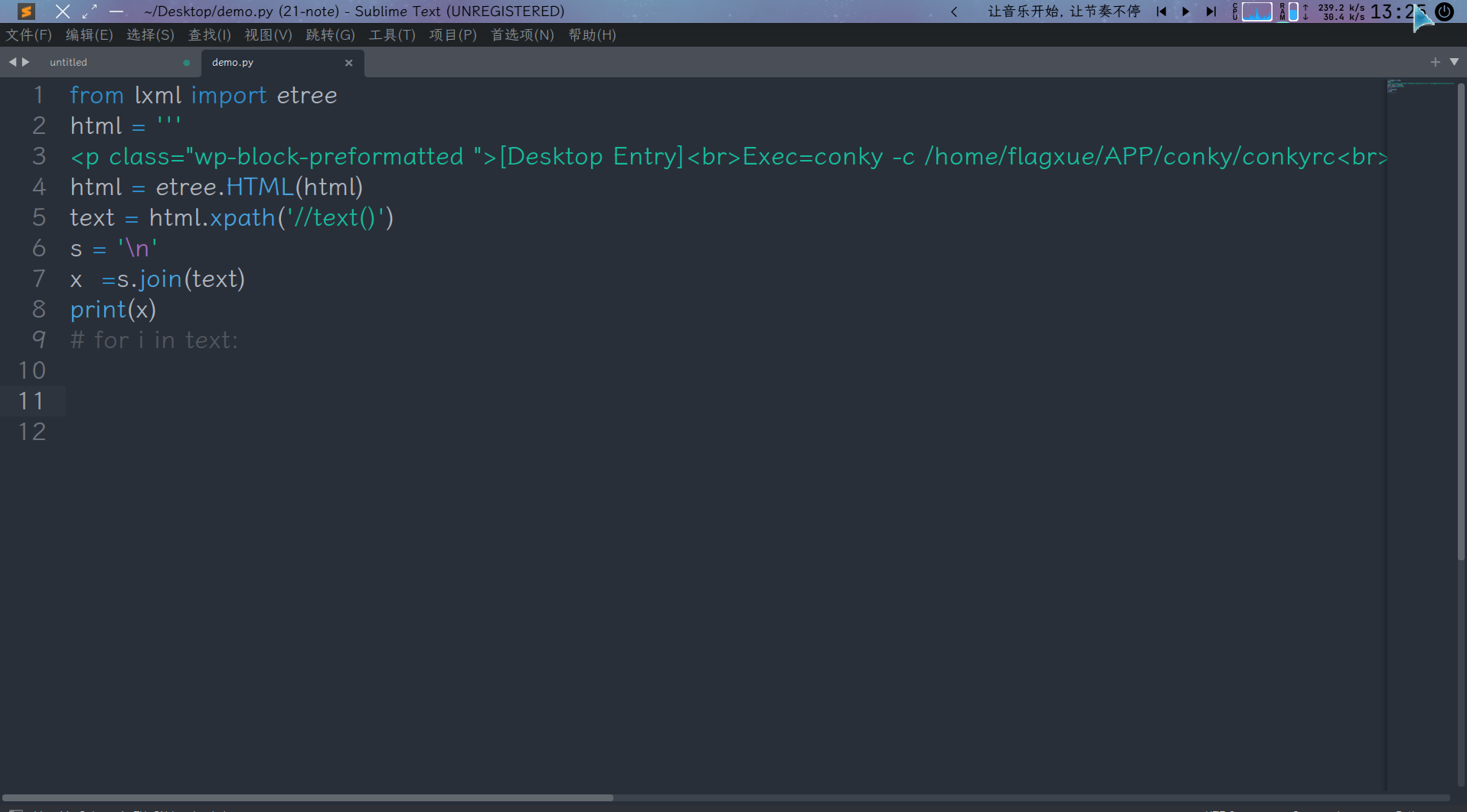
Task: Open the power button menu
Action: [1444, 11]
